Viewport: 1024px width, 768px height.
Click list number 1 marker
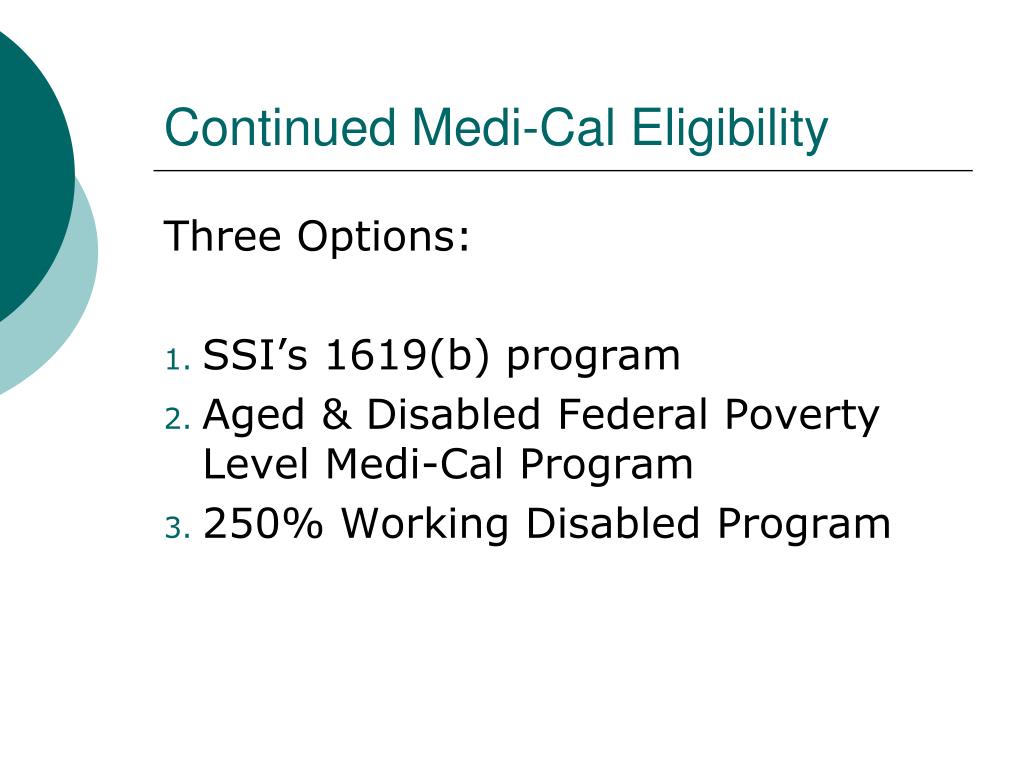pyautogui.click(x=178, y=360)
